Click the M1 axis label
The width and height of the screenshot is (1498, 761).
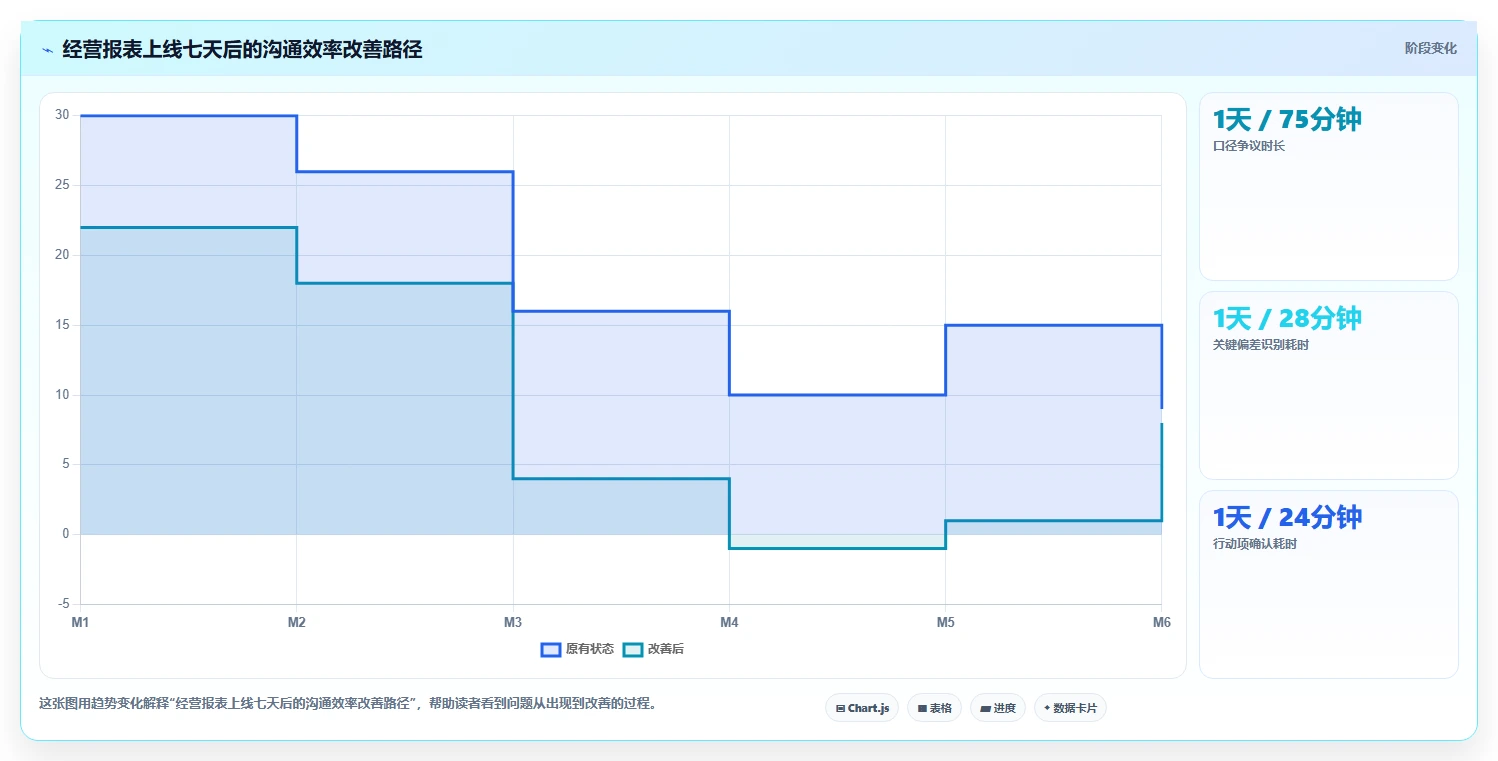[x=80, y=623]
